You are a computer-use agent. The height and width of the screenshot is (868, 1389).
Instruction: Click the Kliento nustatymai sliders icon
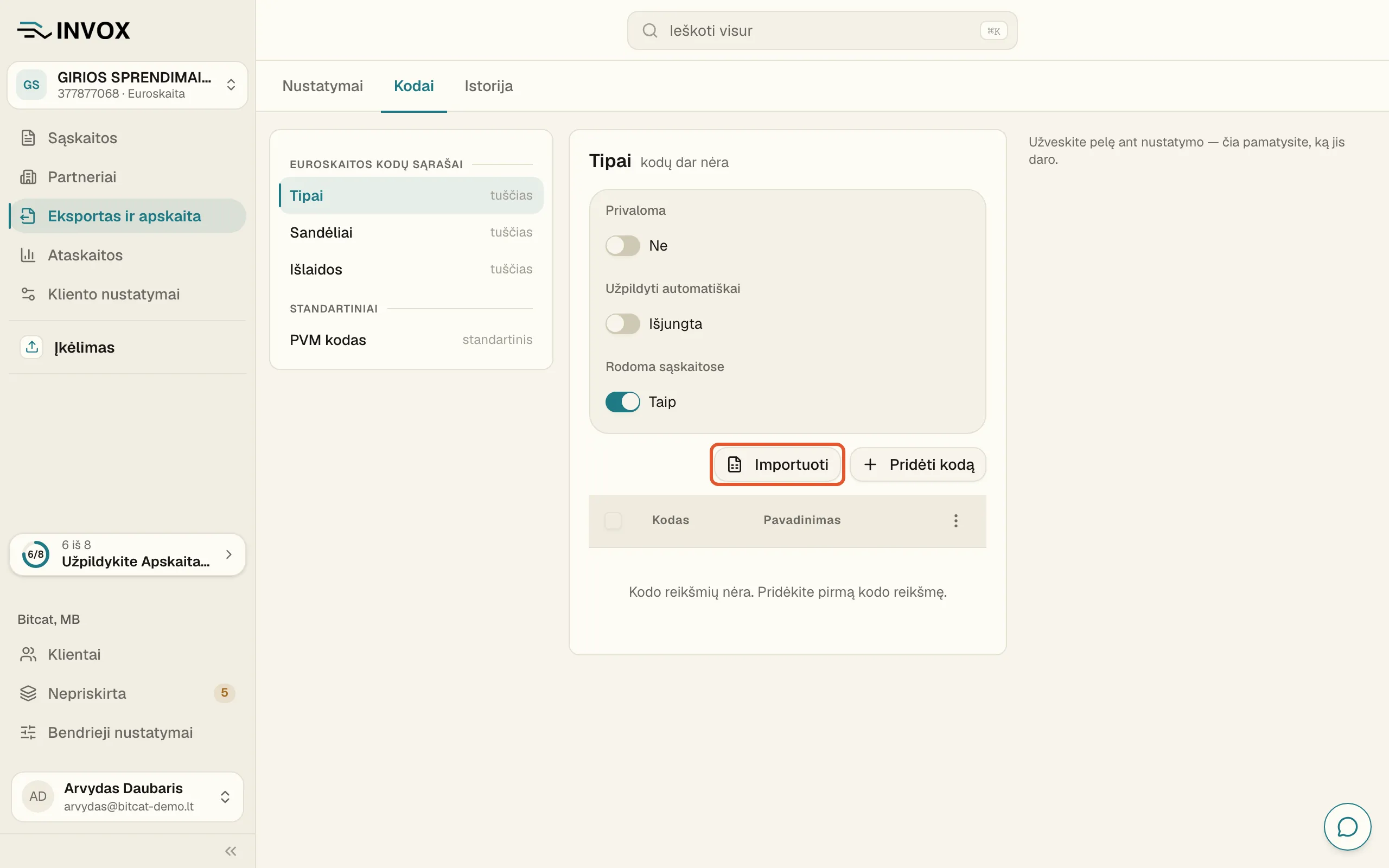click(x=28, y=294)
